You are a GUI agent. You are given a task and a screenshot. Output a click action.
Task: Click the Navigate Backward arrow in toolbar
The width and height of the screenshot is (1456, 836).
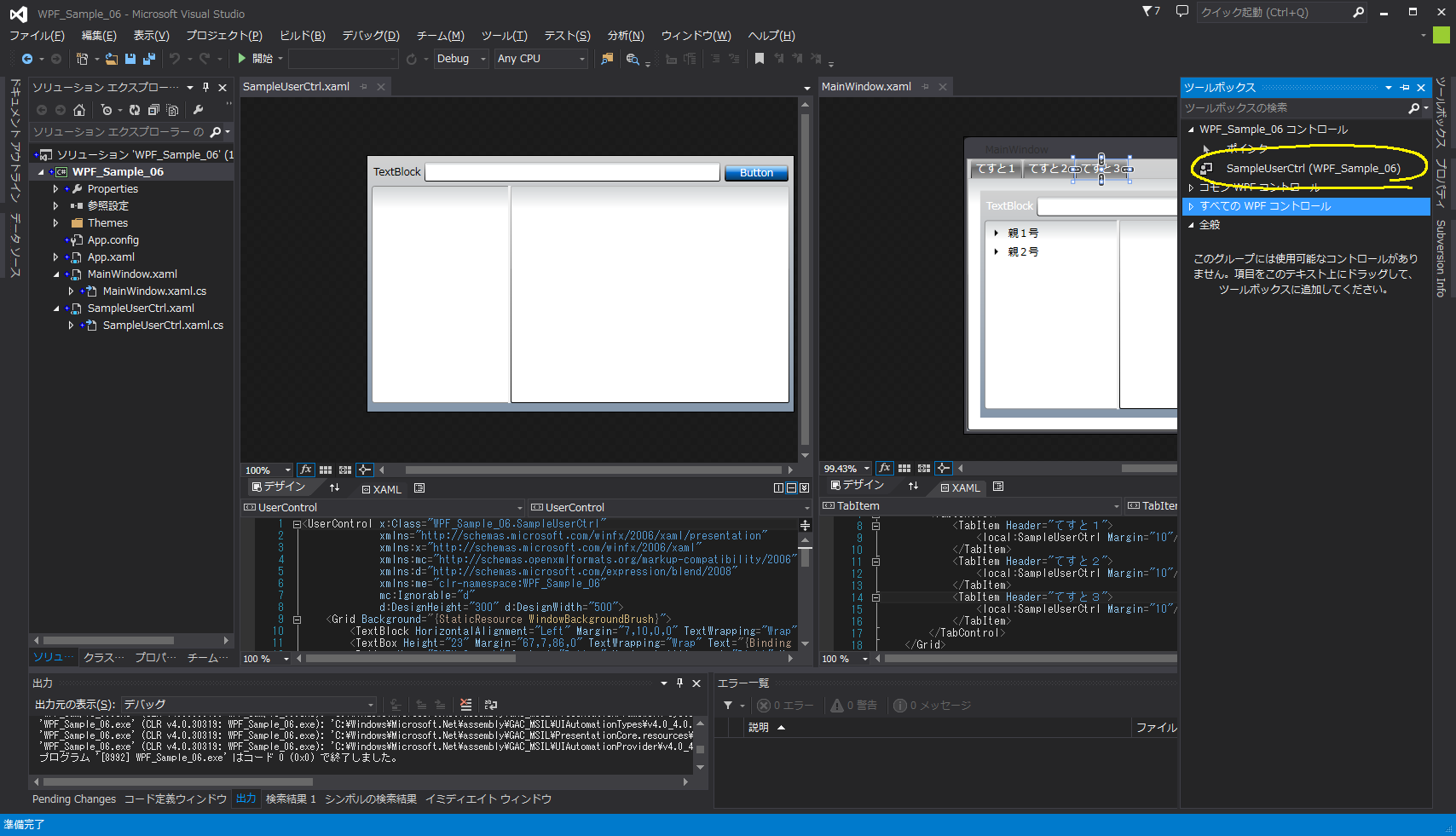tap(27, 59)
